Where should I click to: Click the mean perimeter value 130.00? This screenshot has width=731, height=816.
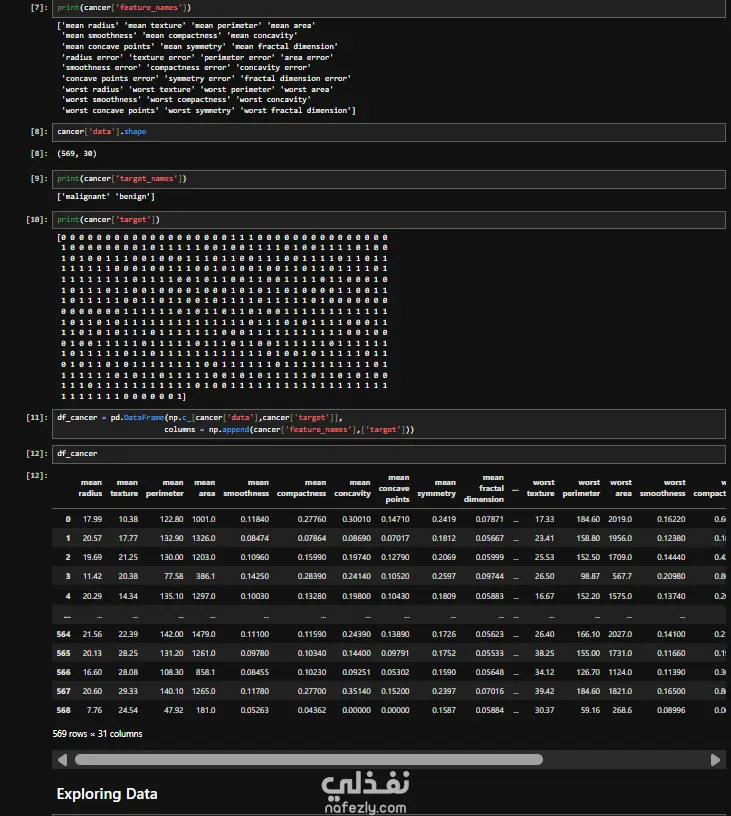(x=171, y=557)
